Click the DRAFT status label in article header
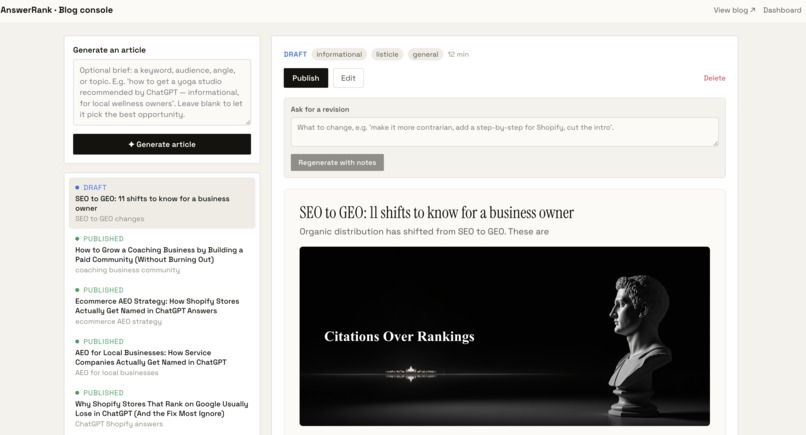 pyautogui.click(x=295, y=55)
